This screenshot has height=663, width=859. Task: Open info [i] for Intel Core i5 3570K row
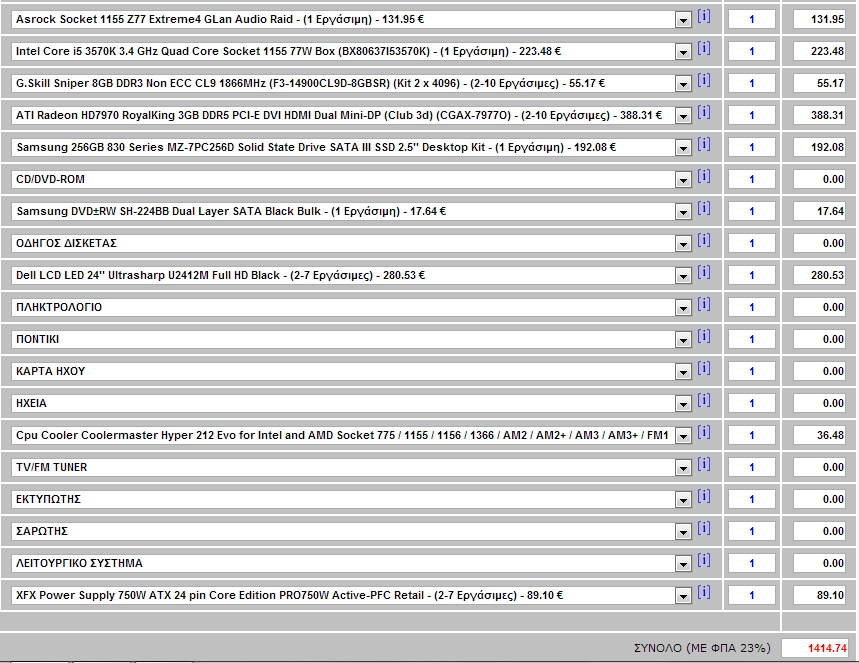pyautogui.click(x=704, y=48)
